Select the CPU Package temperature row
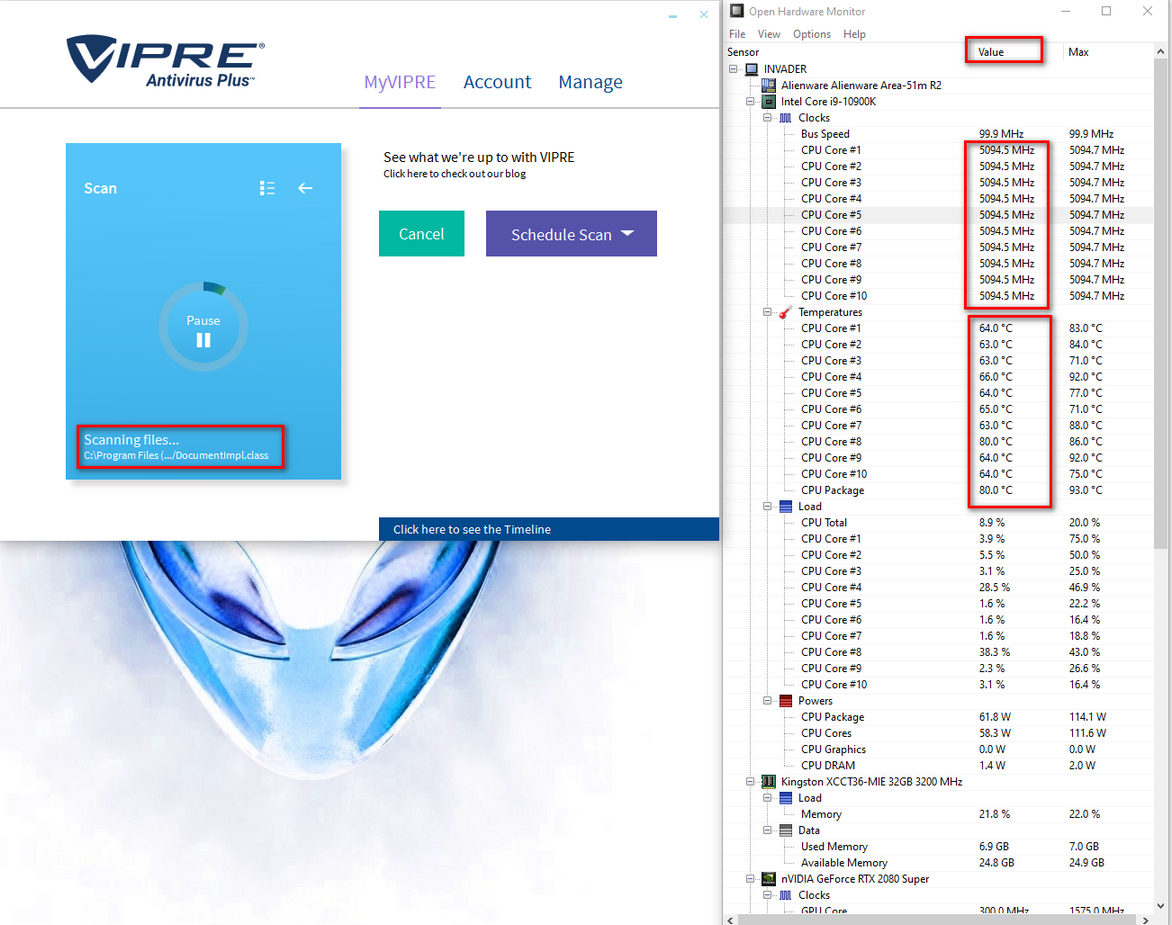 pyautogui.click(x=938, y=490)
